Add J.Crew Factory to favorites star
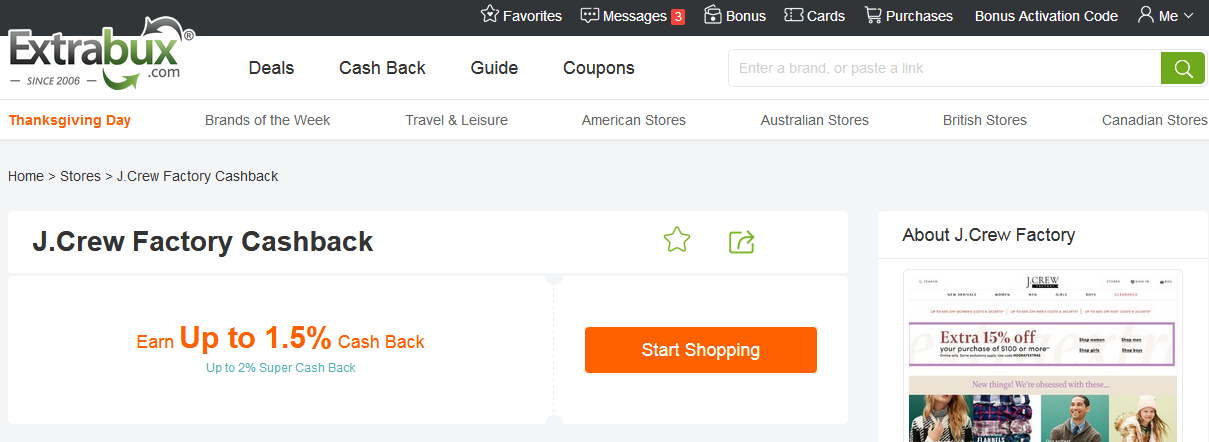Viewport: 1209px width, 442px height. pos(677,240)
